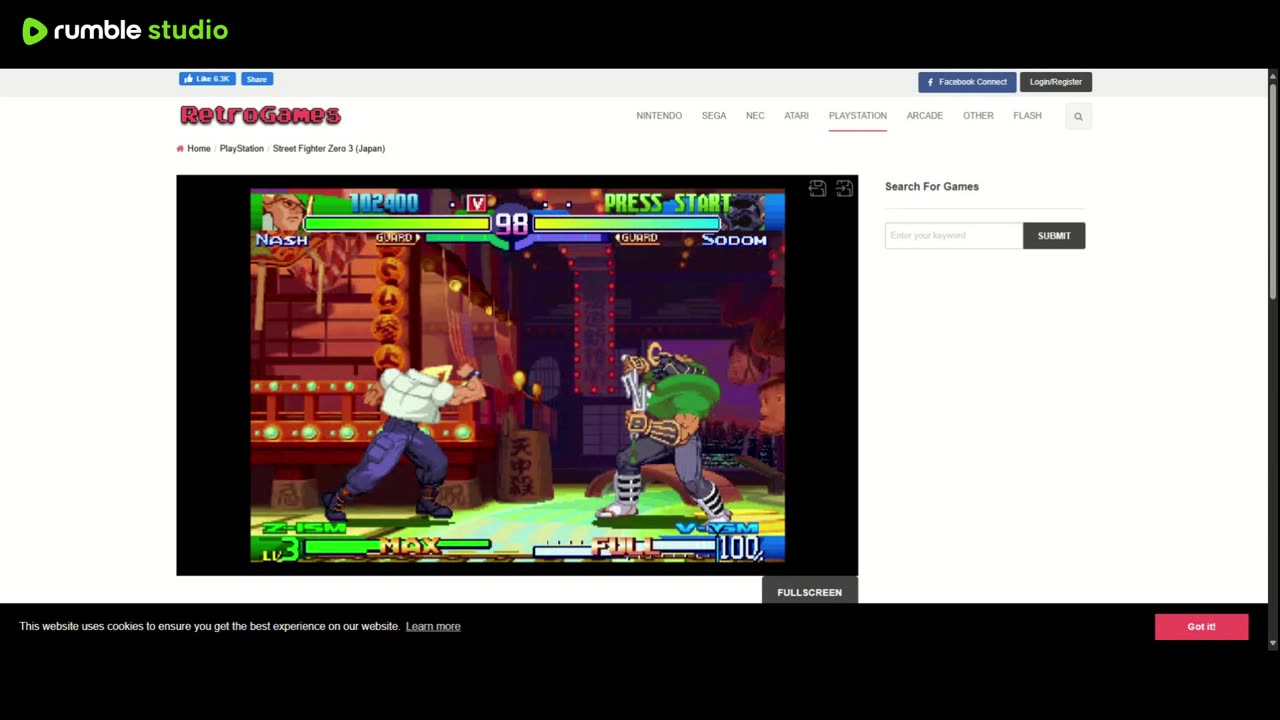Open the Nintendo menu
Viewport: 1280px width, 720px height.
659,116
